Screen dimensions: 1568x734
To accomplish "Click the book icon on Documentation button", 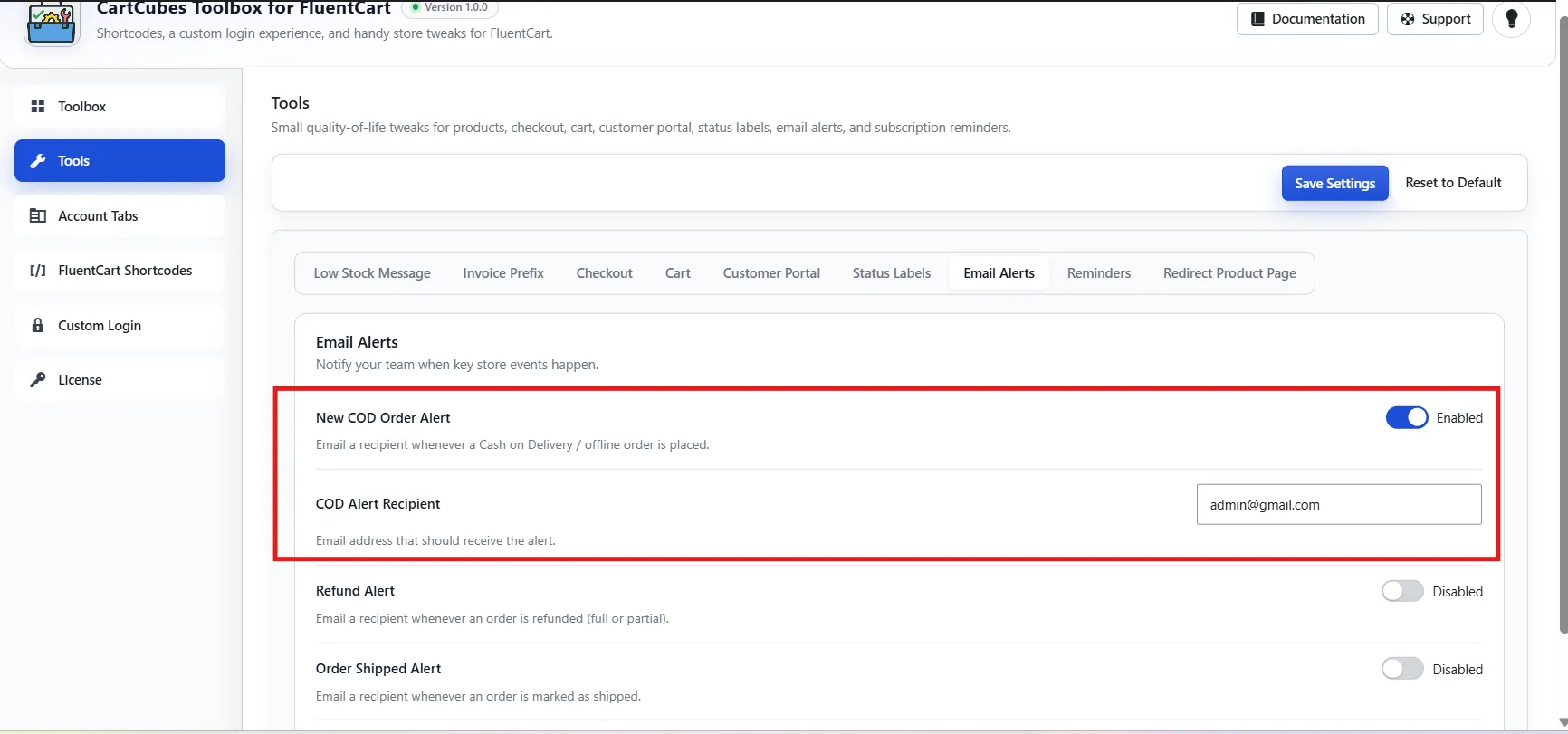I will point(1257,19).
